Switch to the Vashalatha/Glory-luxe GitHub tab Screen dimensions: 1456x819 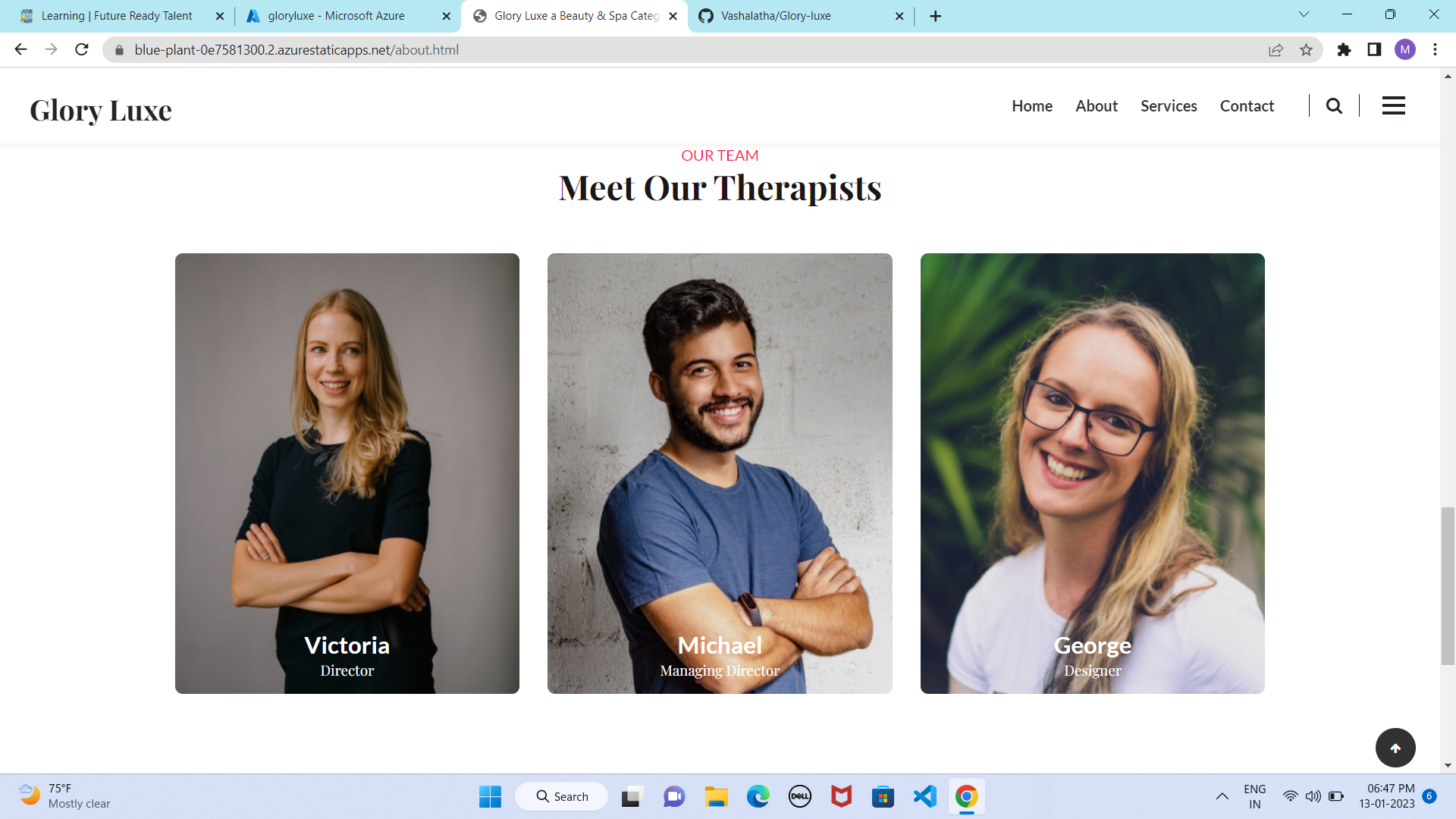click(800, 16)
